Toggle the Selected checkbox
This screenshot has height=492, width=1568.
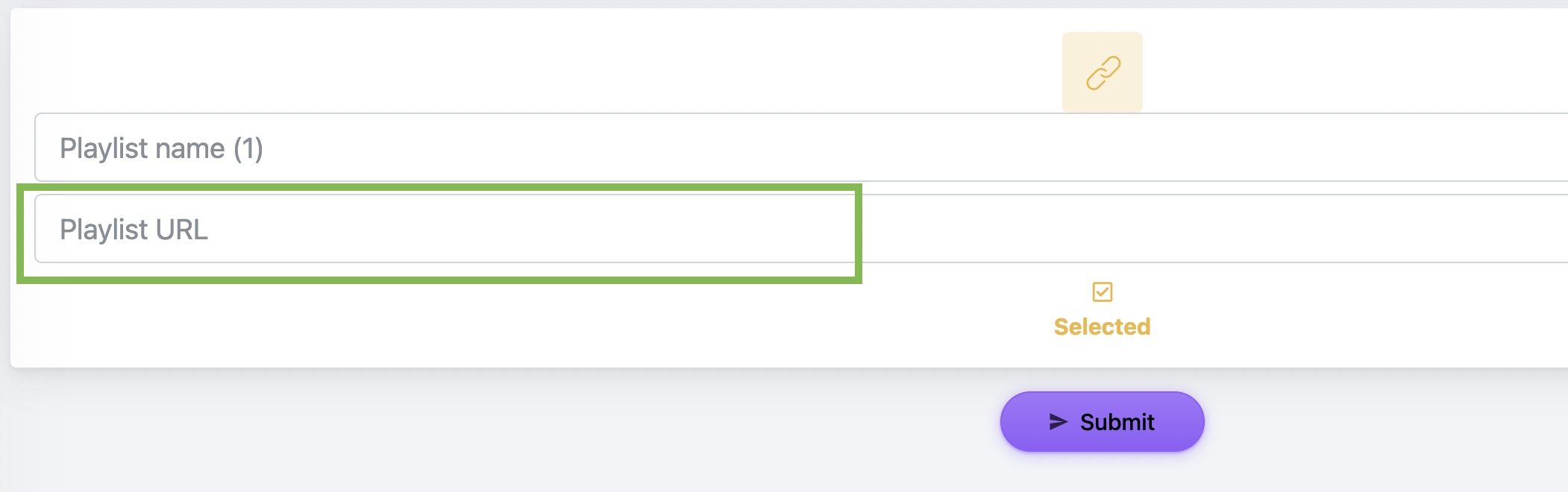tap(1102, 291)
